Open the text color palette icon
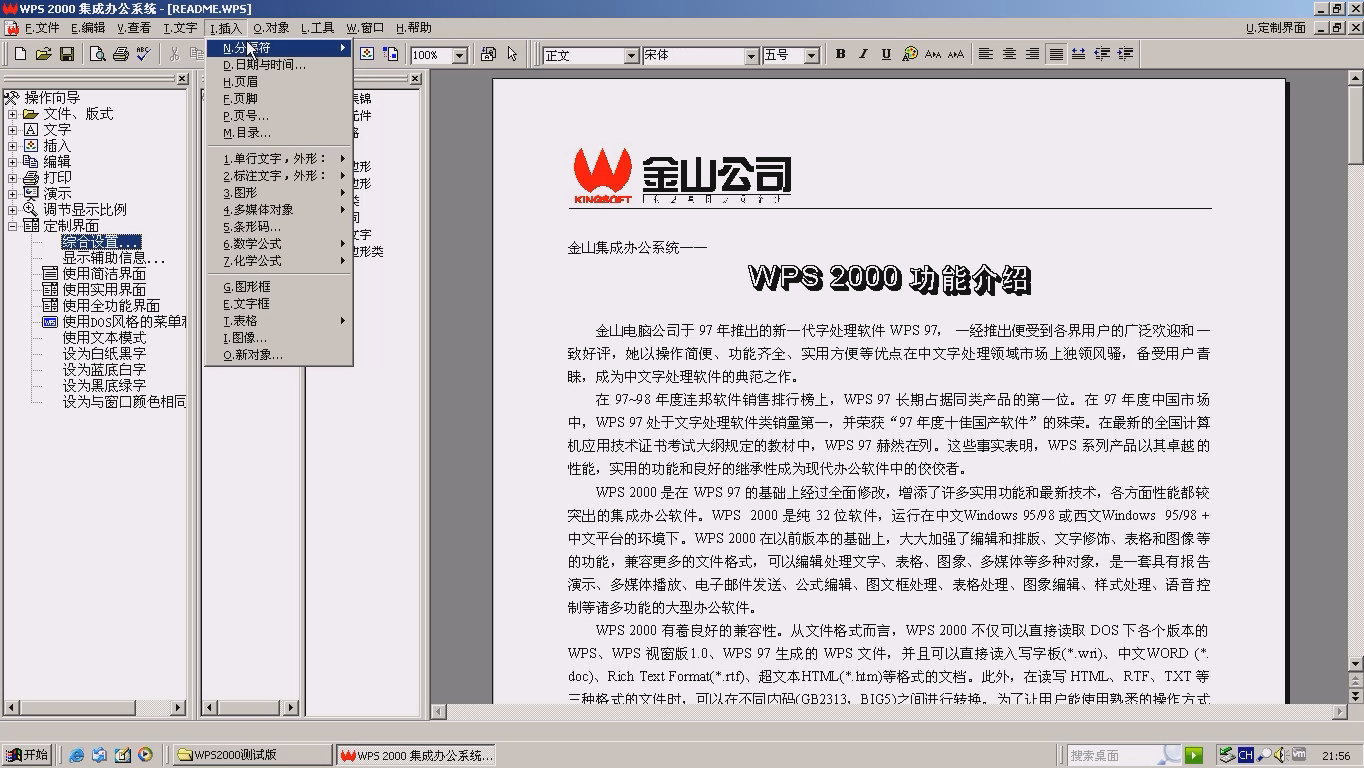Image resolution: width=1364 pixels, height=768 pixels. click(x=910, y=54)
